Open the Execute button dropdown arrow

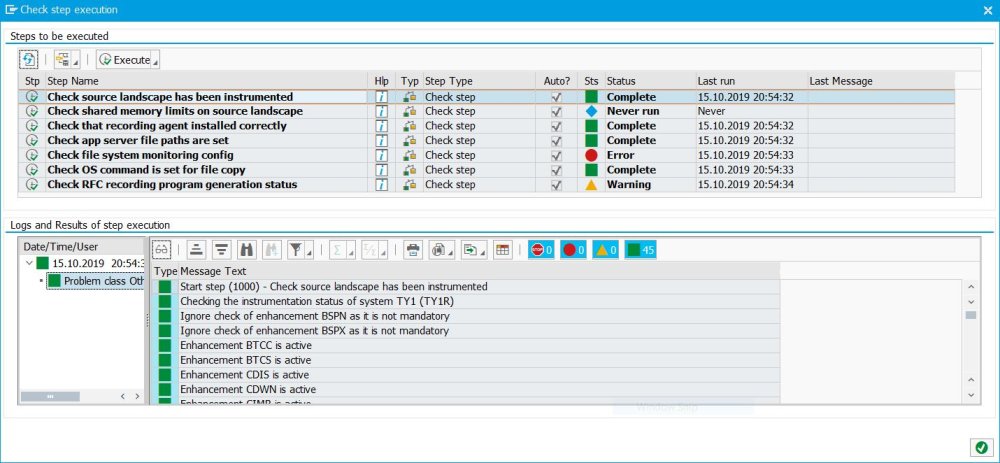[x=156, y=60]
